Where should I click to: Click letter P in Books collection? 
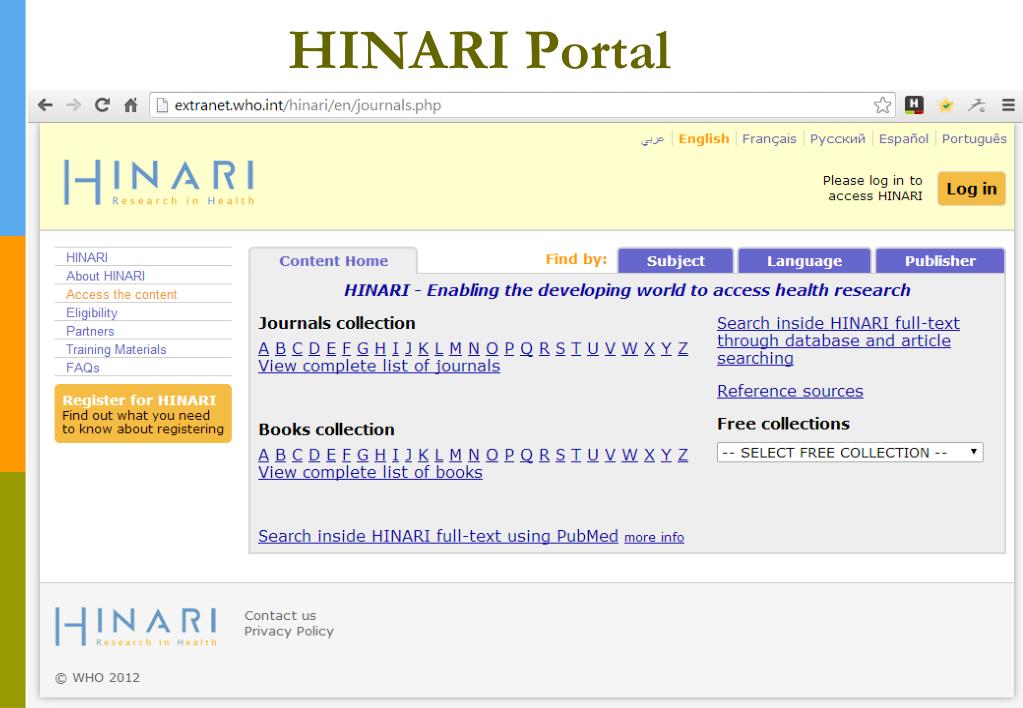tap(509, 455)
